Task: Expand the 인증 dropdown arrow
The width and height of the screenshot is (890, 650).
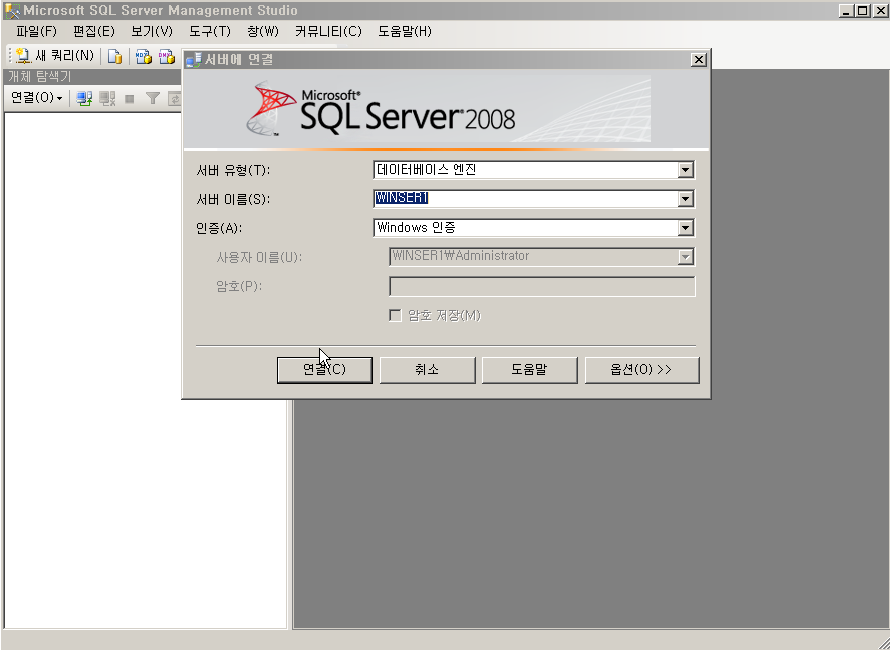Action: (x=685, y=228)
